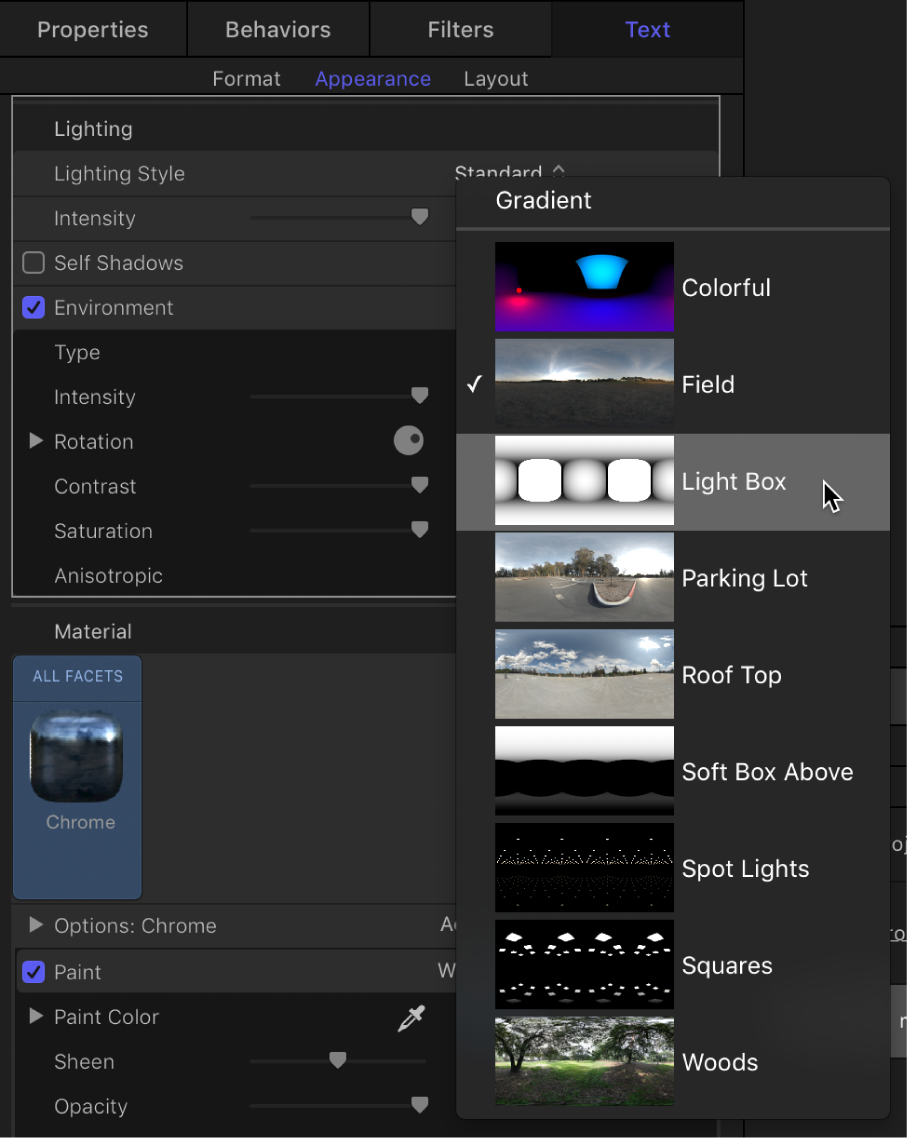This screenshot has width=907, height=1138.
Task: Choose the Squares environment preset
Action: point(584,965)
